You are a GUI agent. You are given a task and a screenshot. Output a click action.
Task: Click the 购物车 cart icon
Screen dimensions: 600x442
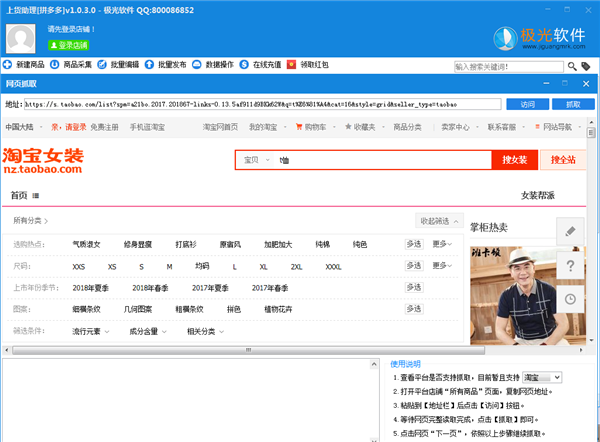click(x=299, y=127)
